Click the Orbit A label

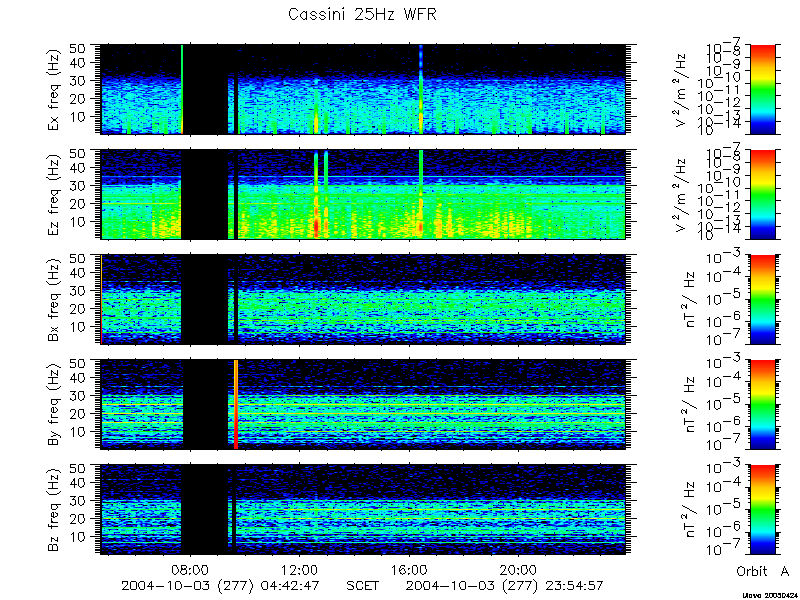[762, 571]
